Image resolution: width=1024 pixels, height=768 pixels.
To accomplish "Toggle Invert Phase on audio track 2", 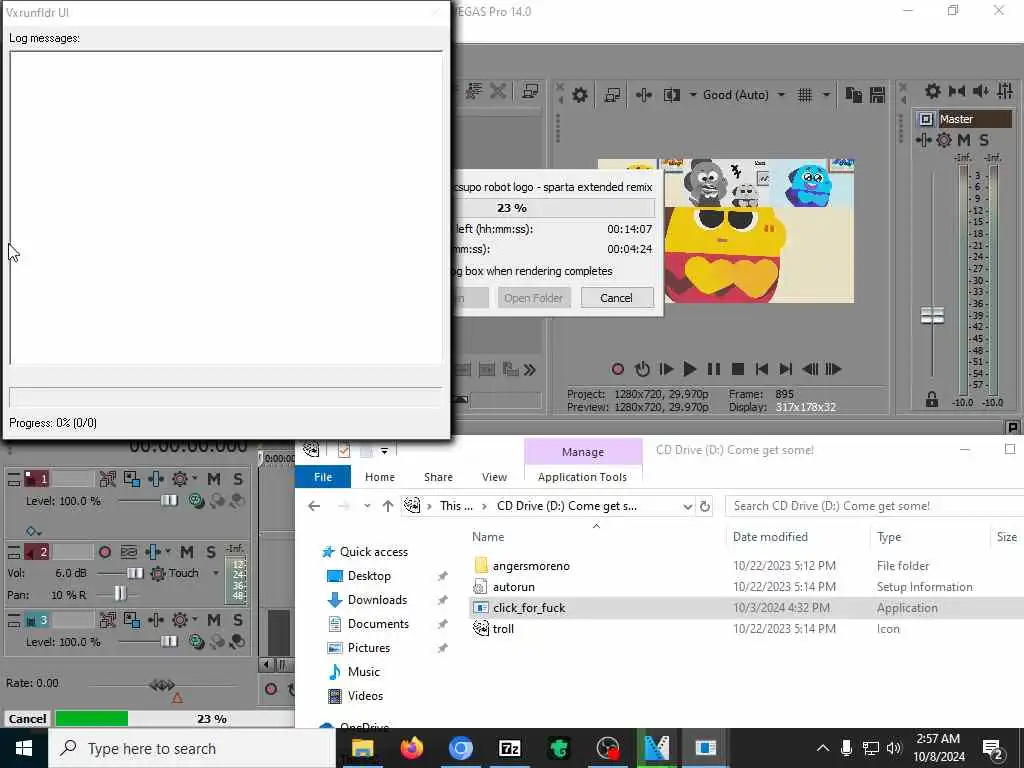I will pos(129,552).
